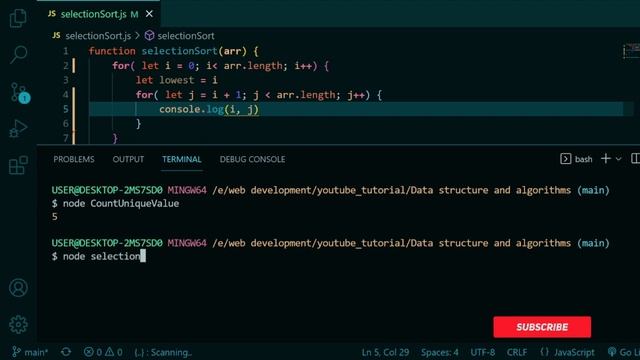Screen dimensions: 640x360
Task: Open the Manage settings gear
Action: point(18,324)
